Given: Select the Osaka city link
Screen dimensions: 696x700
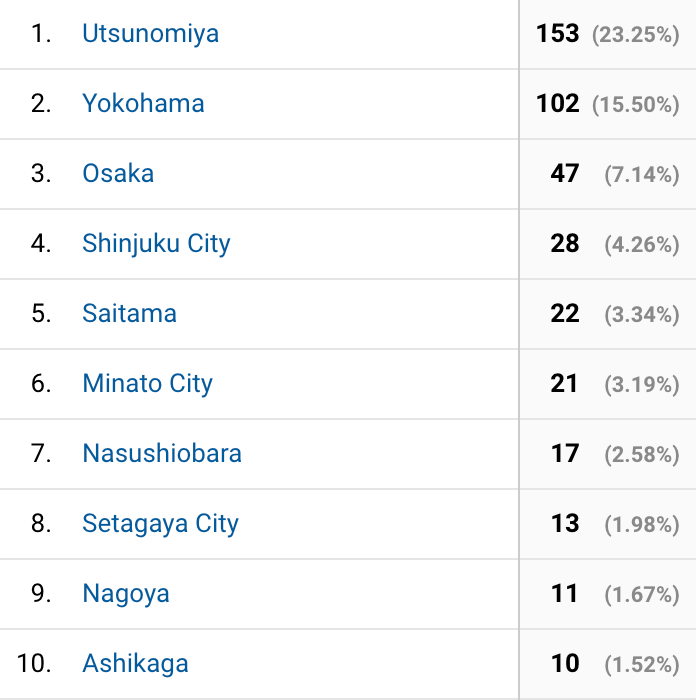Looking at the screenshot, I should pos(118,173).
